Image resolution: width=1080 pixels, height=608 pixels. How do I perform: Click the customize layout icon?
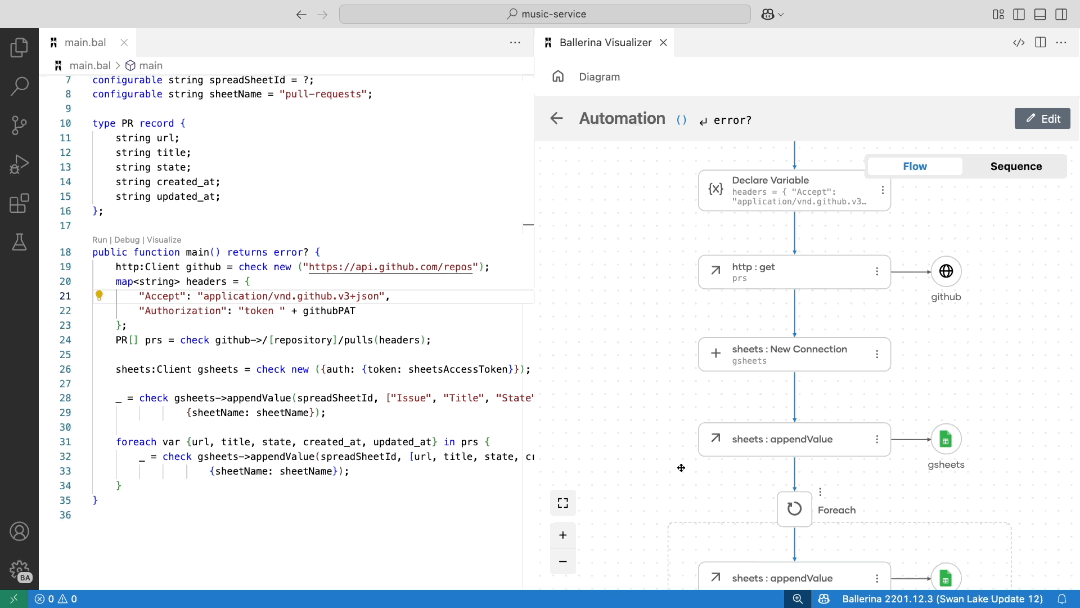pyautogui.click(x=998, y=14)
